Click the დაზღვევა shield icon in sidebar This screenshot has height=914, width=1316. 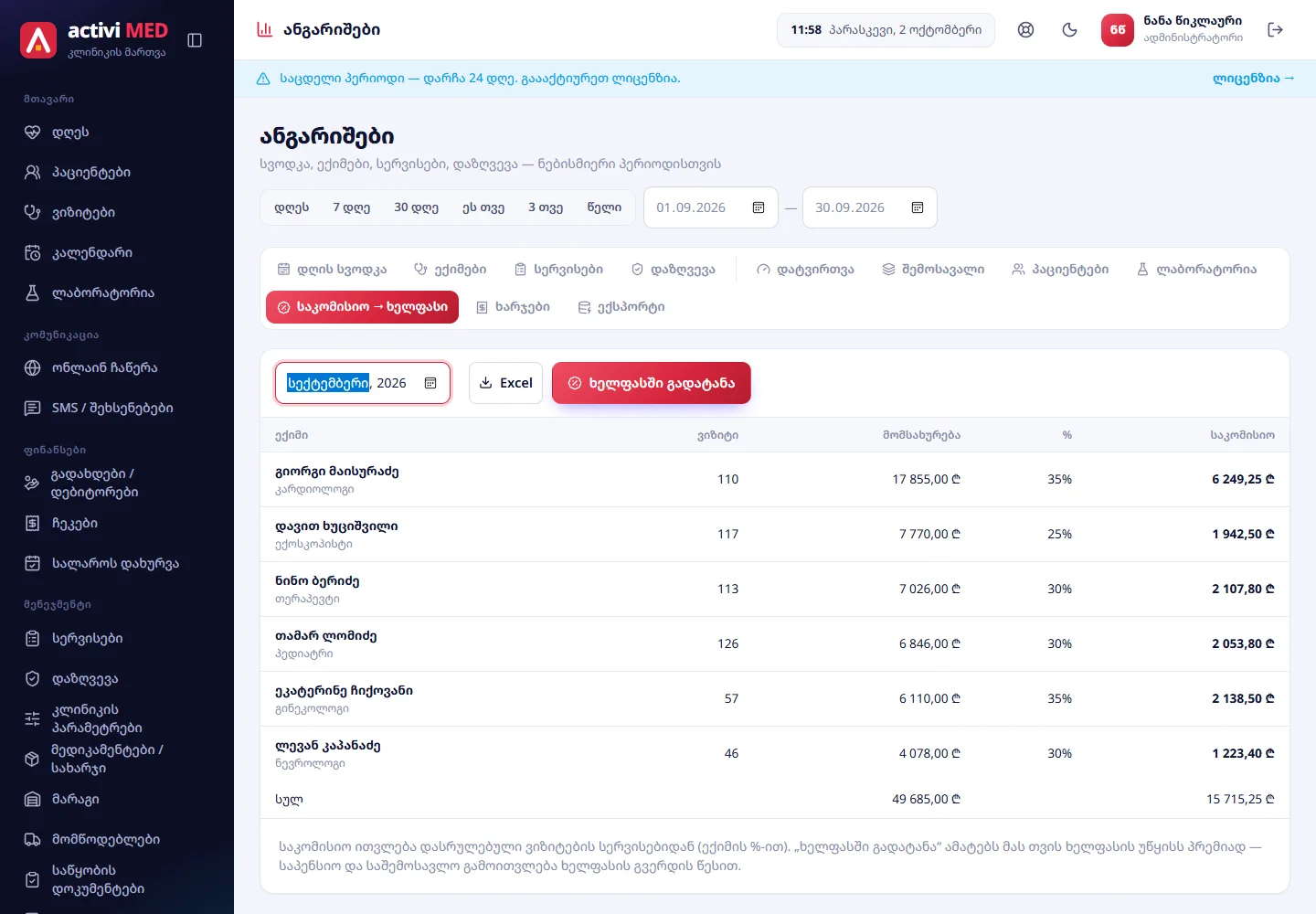click(x=33, y=679)
